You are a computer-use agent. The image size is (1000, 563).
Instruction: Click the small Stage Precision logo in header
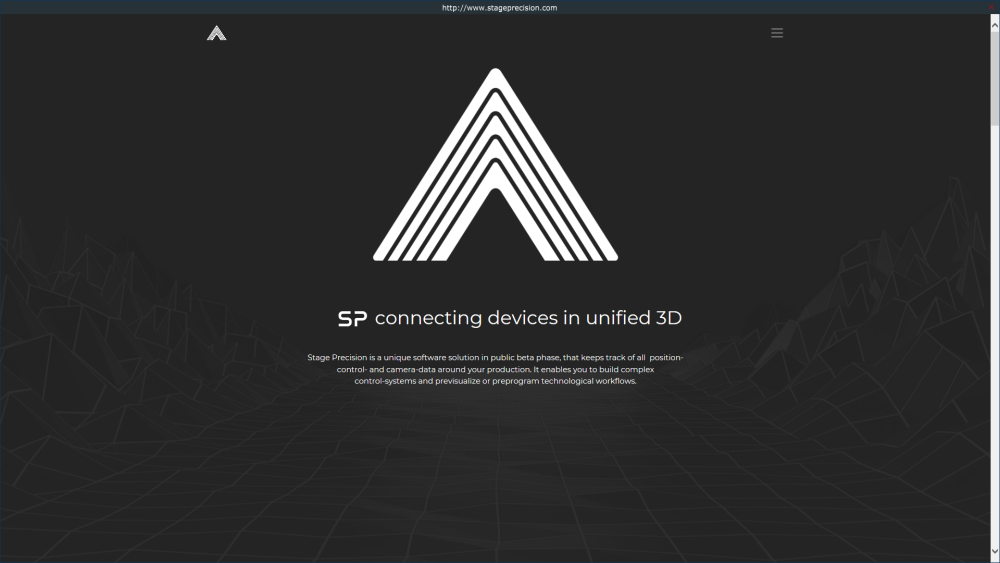click(217, 33)
